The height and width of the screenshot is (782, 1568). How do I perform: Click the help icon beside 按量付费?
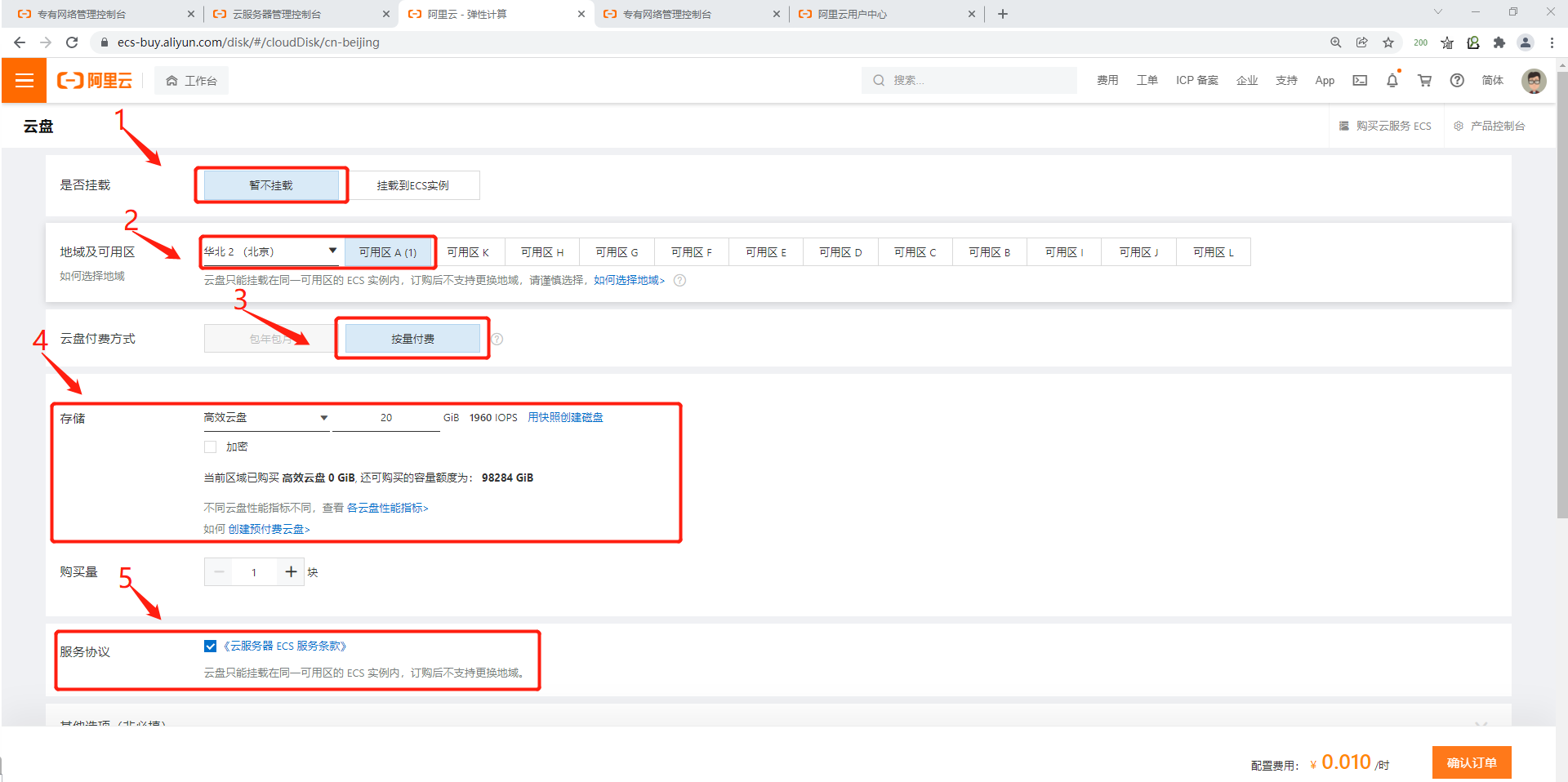[x=497, y=339]
